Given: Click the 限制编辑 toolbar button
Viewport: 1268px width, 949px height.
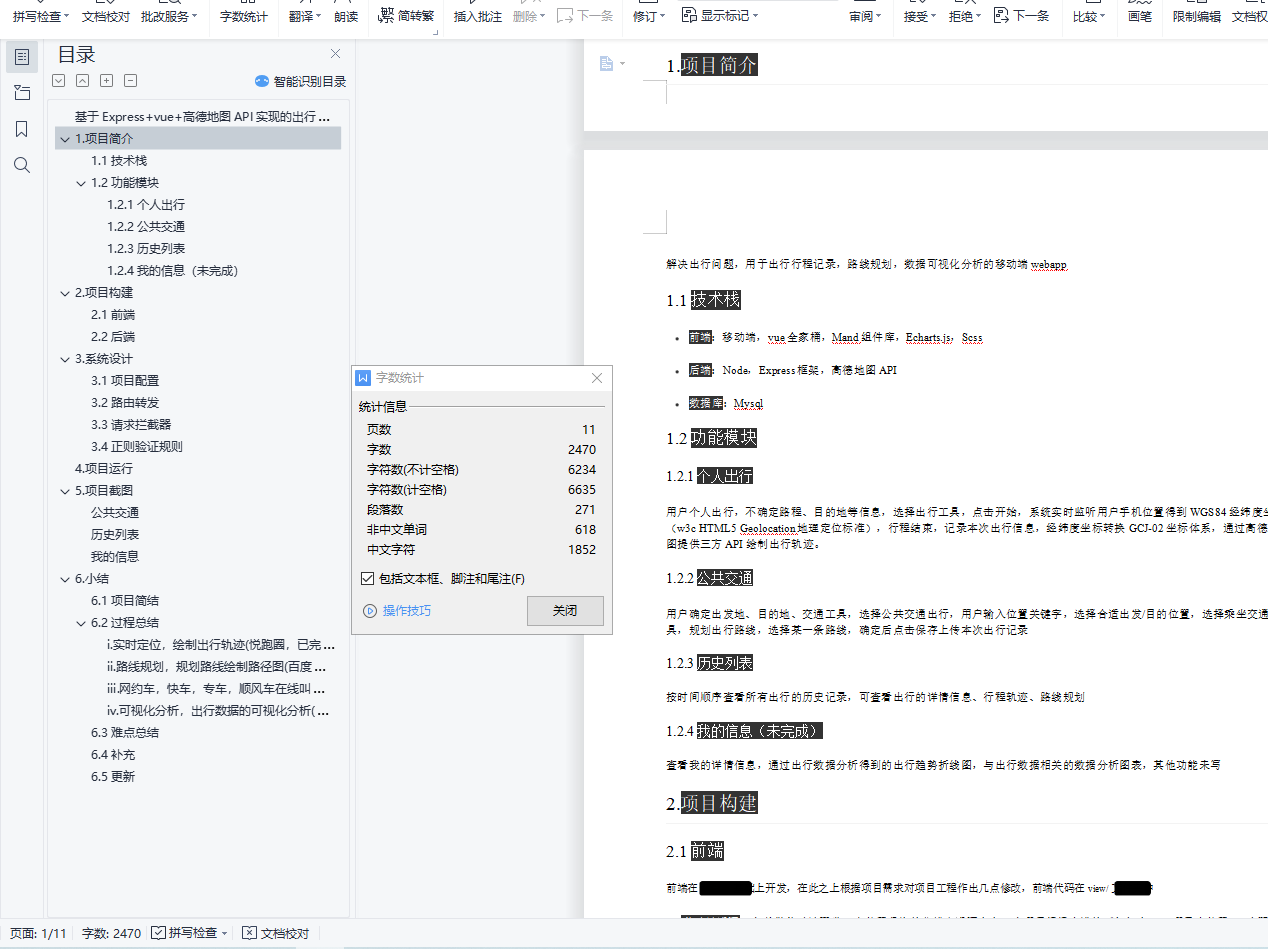Looking at the screenshot, I should click(x=1197, y=16).
